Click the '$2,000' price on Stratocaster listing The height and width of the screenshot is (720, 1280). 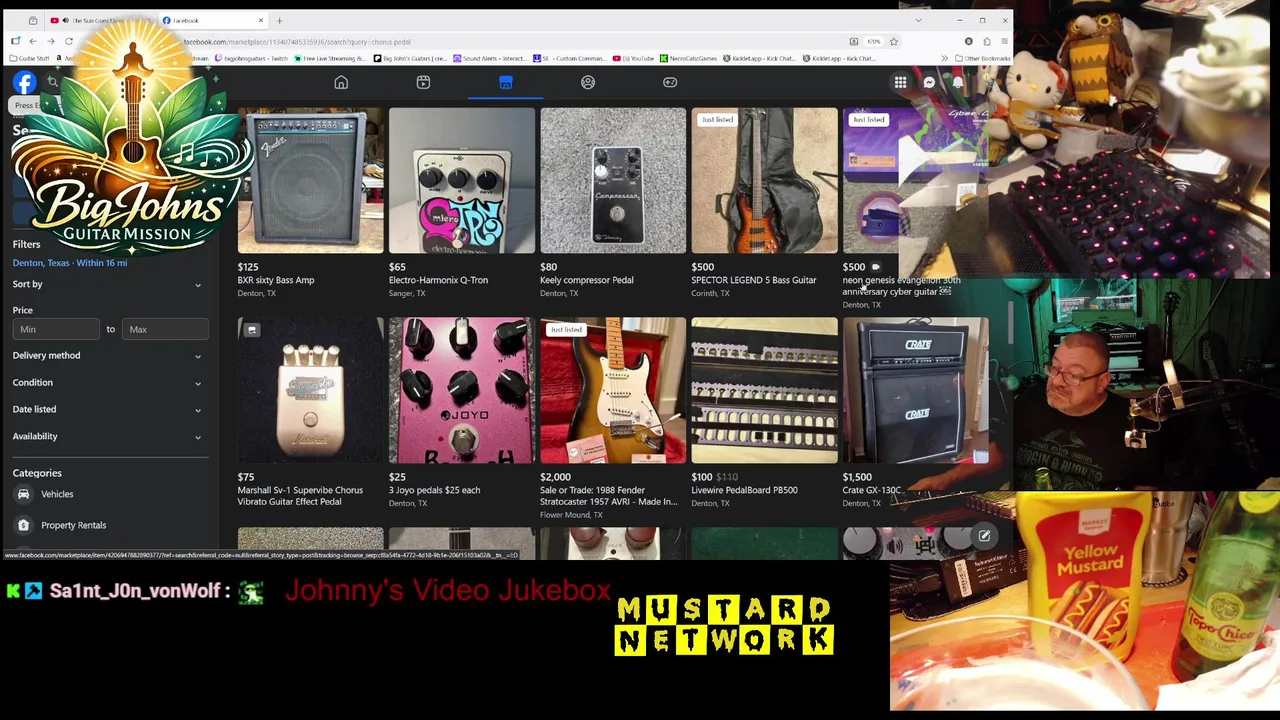pyautogui.click(x=555, y=477)
